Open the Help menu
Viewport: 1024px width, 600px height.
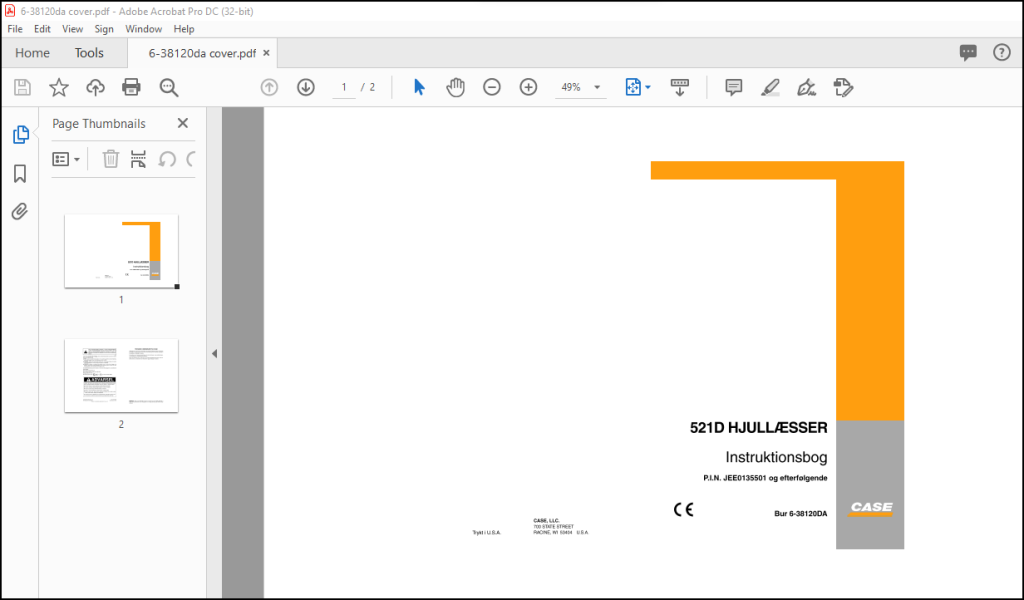[184, 29]
